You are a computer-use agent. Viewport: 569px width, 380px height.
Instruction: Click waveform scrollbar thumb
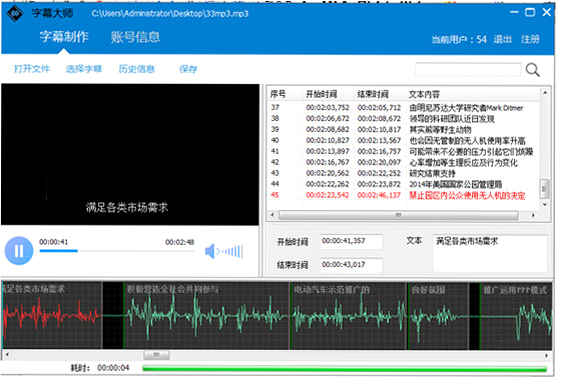coord(156,355)
